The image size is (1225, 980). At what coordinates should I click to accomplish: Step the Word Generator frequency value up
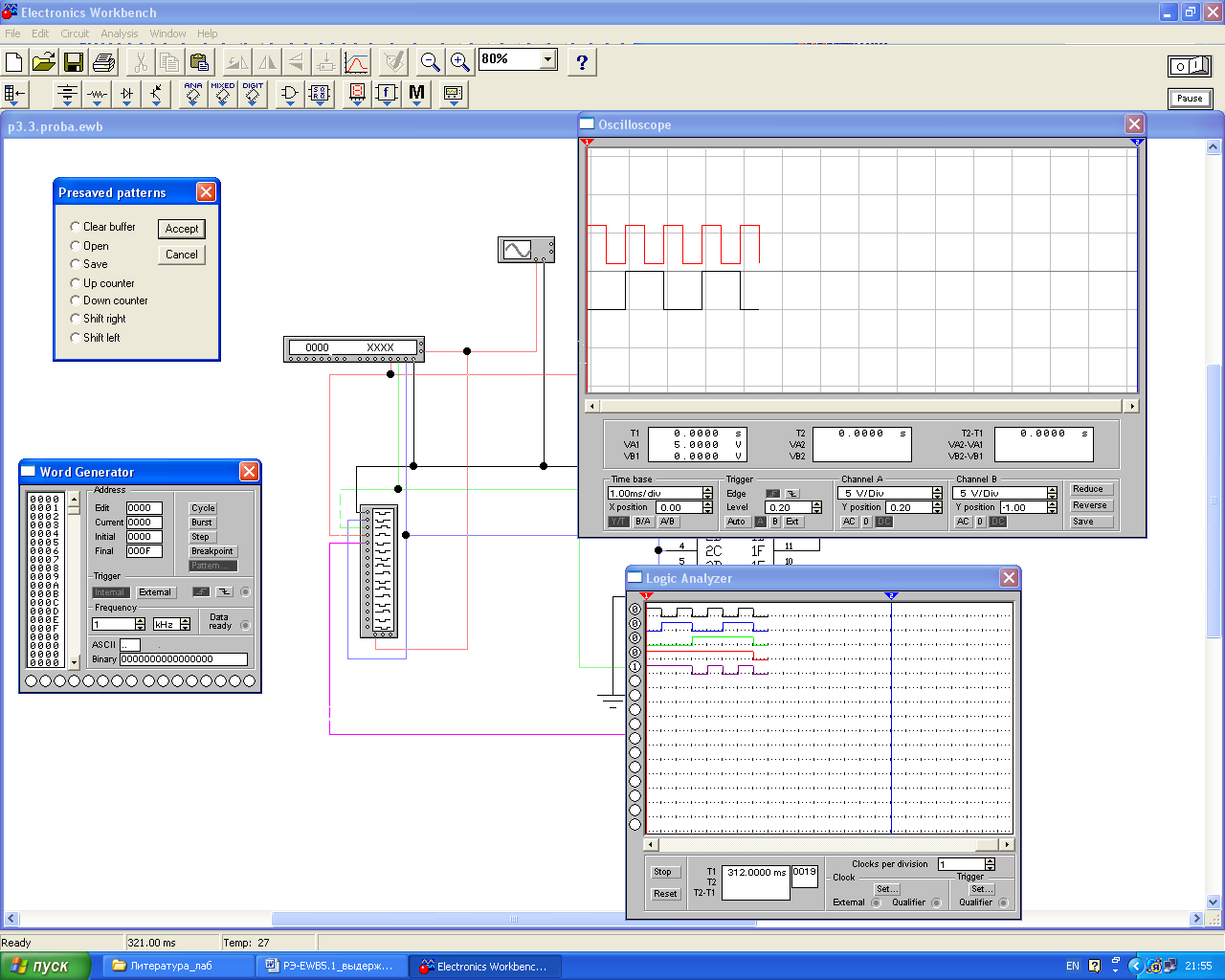(141, 621)
